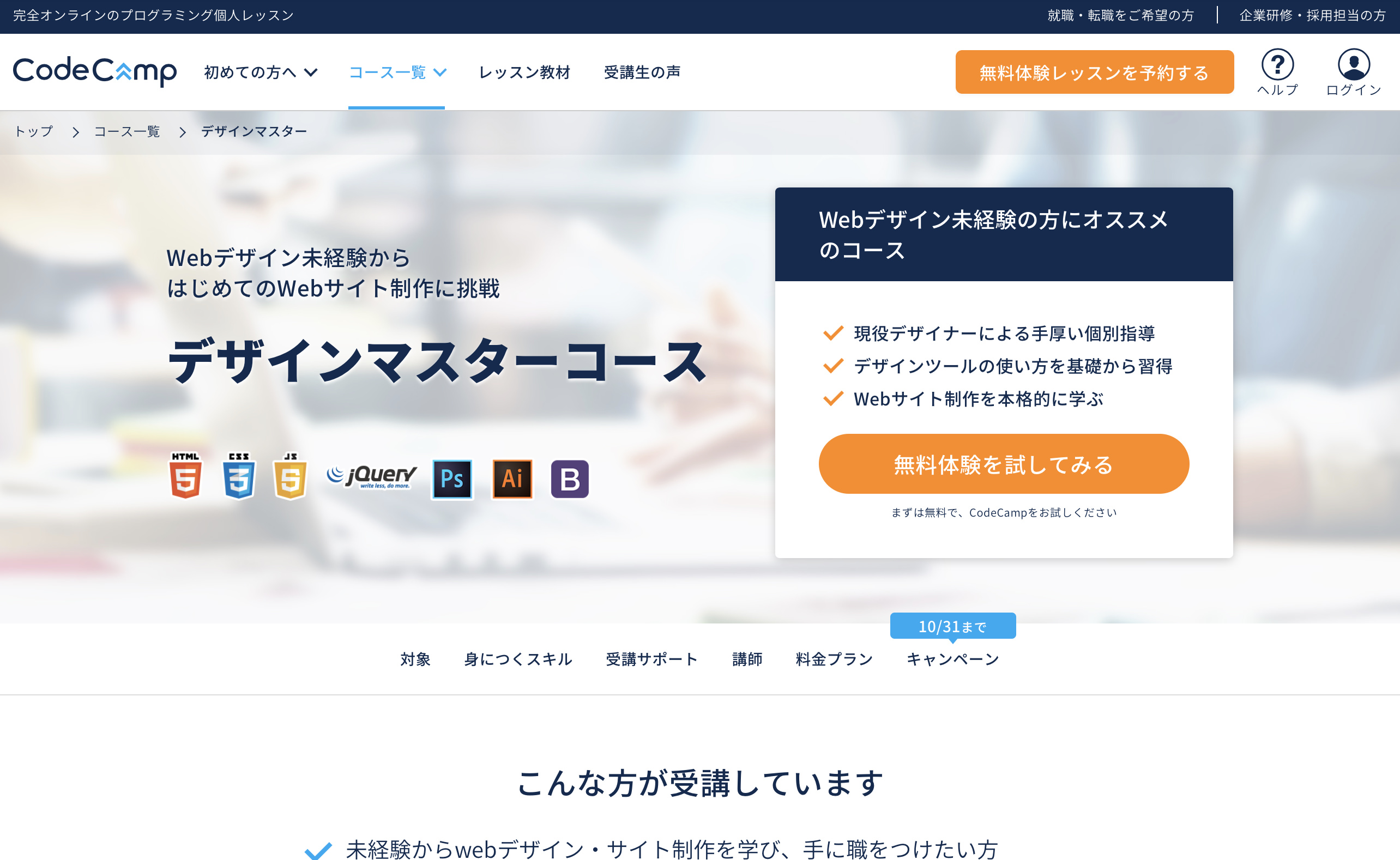The width and height of the screenshot is (1400, 860).
Task: Click the Webデザイン未経験の方にオススメのコース card header
Action: point(1004,234)
